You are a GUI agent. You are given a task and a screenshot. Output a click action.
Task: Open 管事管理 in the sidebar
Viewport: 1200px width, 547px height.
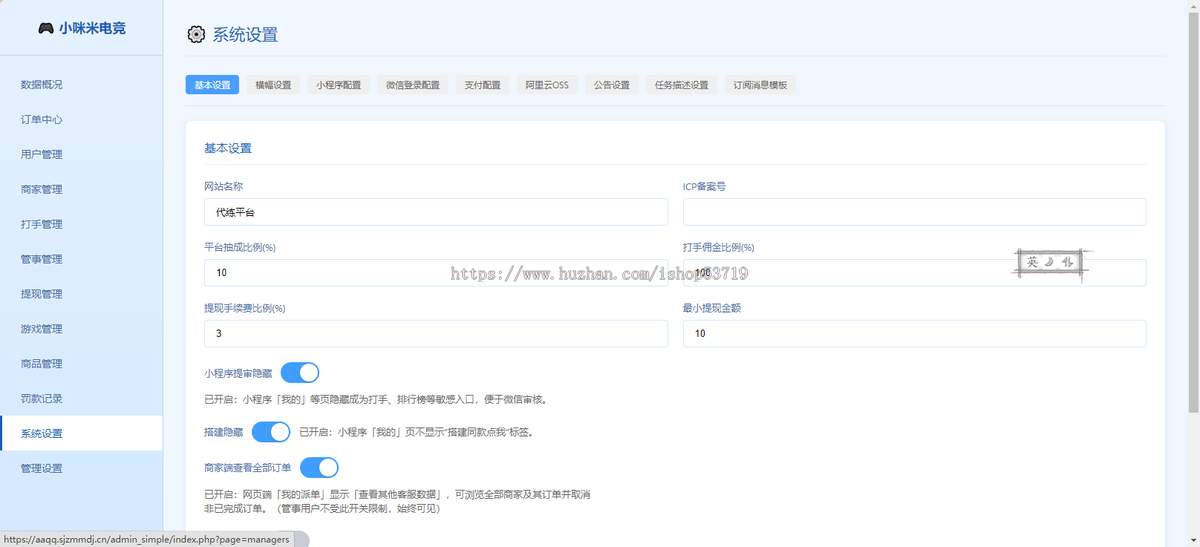[81, 259]
